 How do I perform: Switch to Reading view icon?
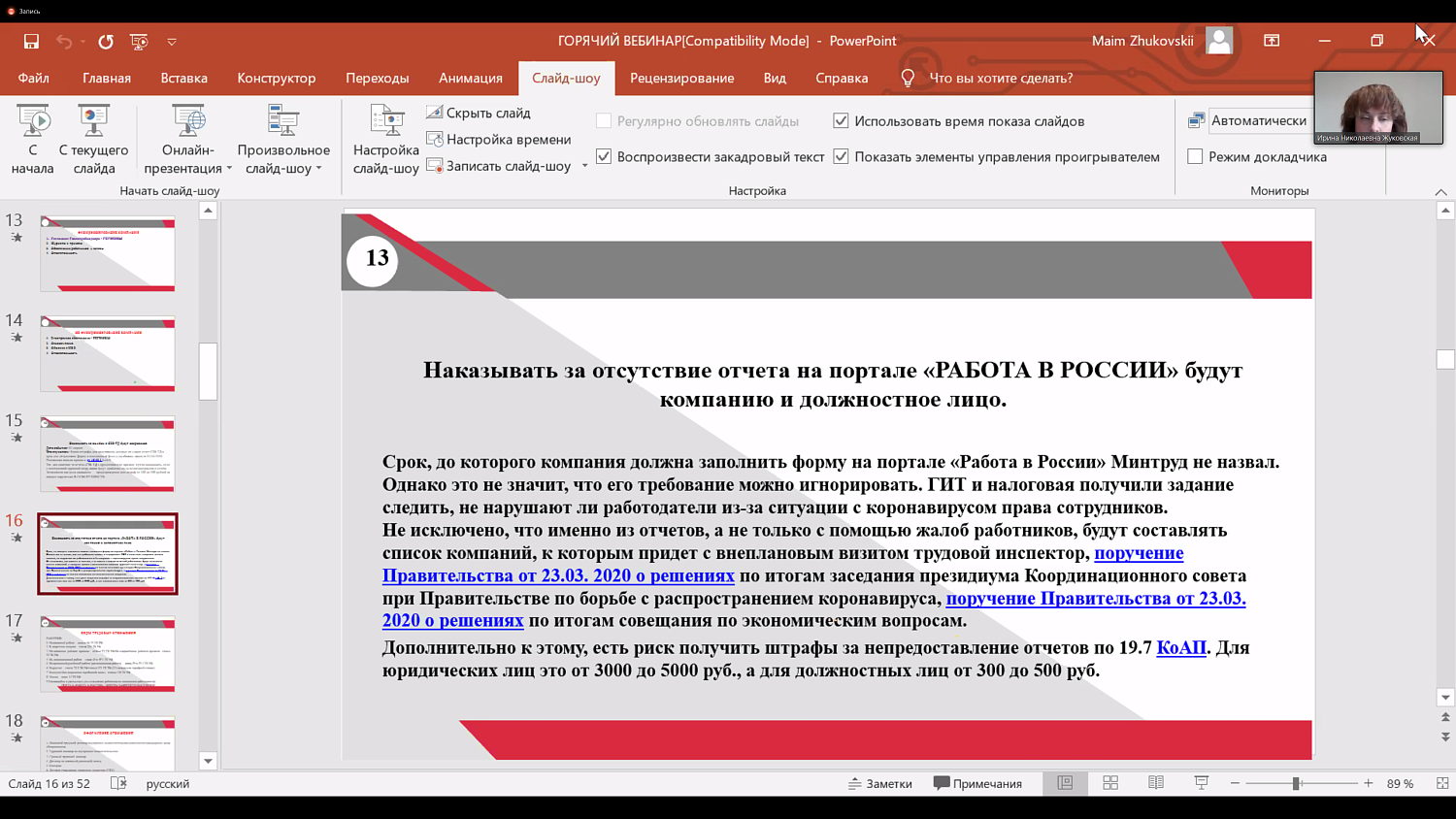click(x=1156, y=783)
